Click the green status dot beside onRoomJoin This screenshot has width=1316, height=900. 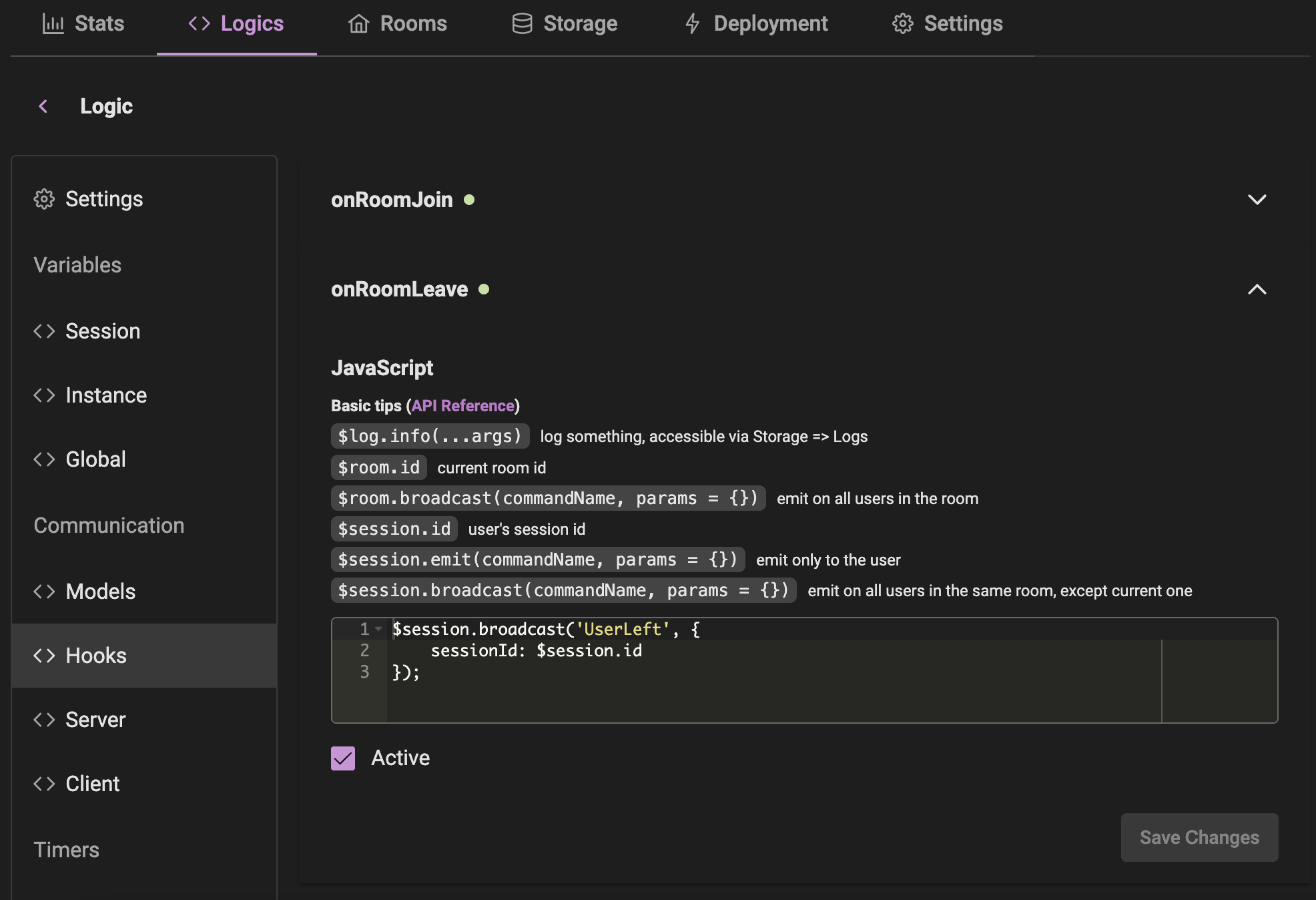tap(469, 200)
